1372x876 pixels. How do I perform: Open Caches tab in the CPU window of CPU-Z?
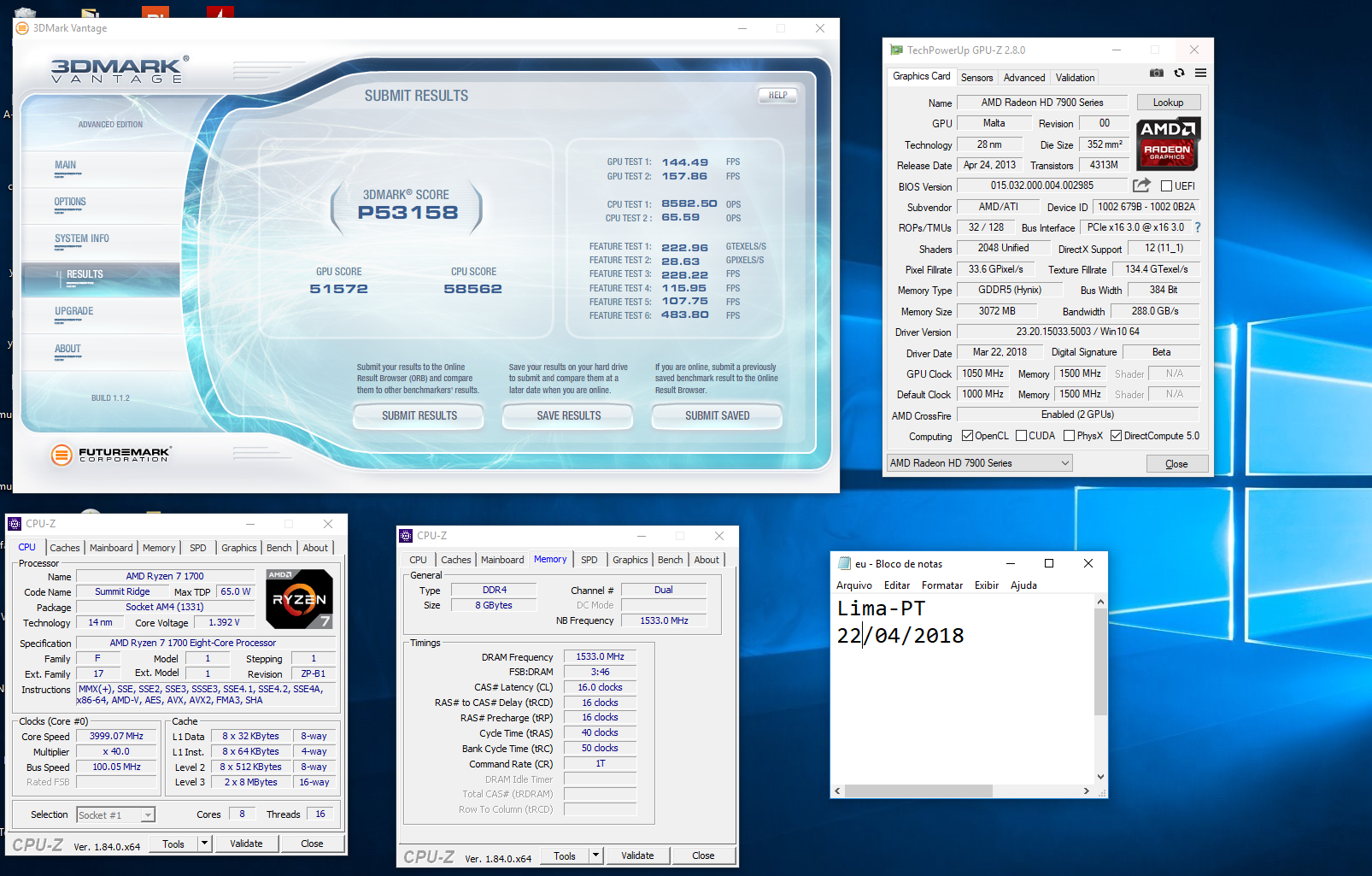65,548
